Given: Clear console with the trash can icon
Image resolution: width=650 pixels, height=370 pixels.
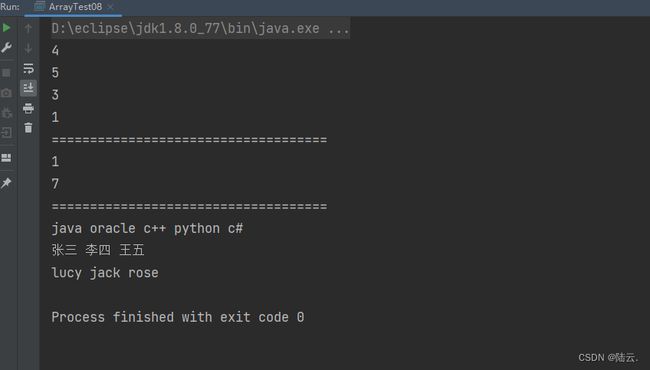Looking at the screenshot, I should tap(28, 128).
